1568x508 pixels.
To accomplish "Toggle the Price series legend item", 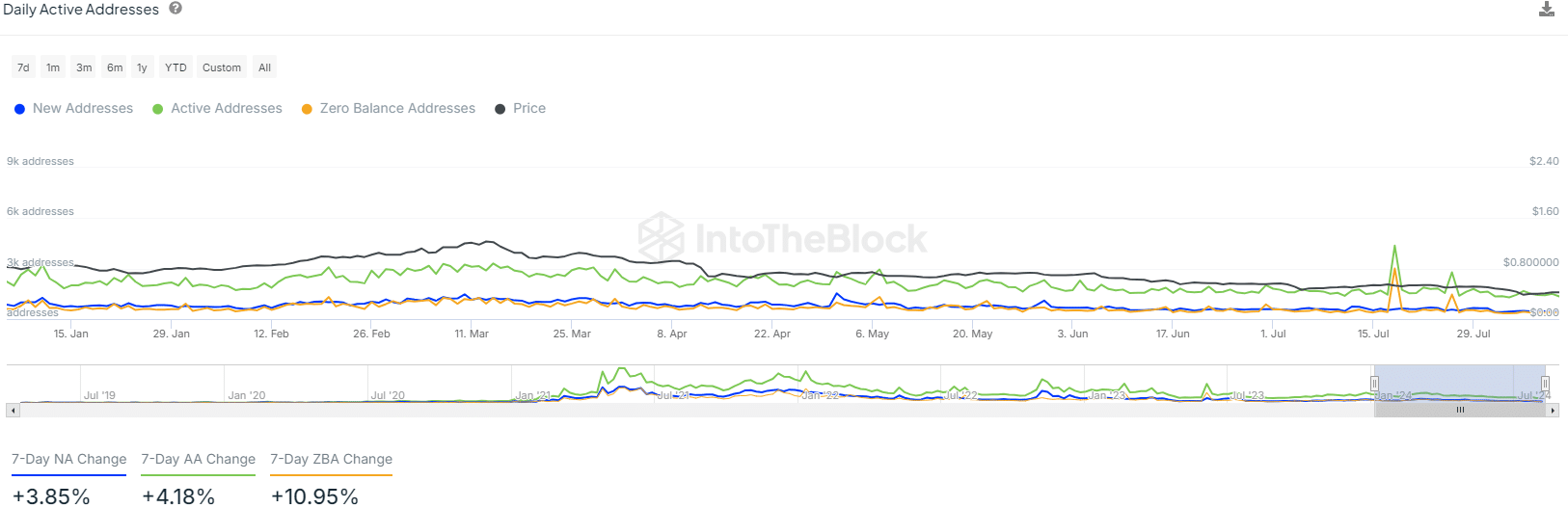I will [520, 109].
